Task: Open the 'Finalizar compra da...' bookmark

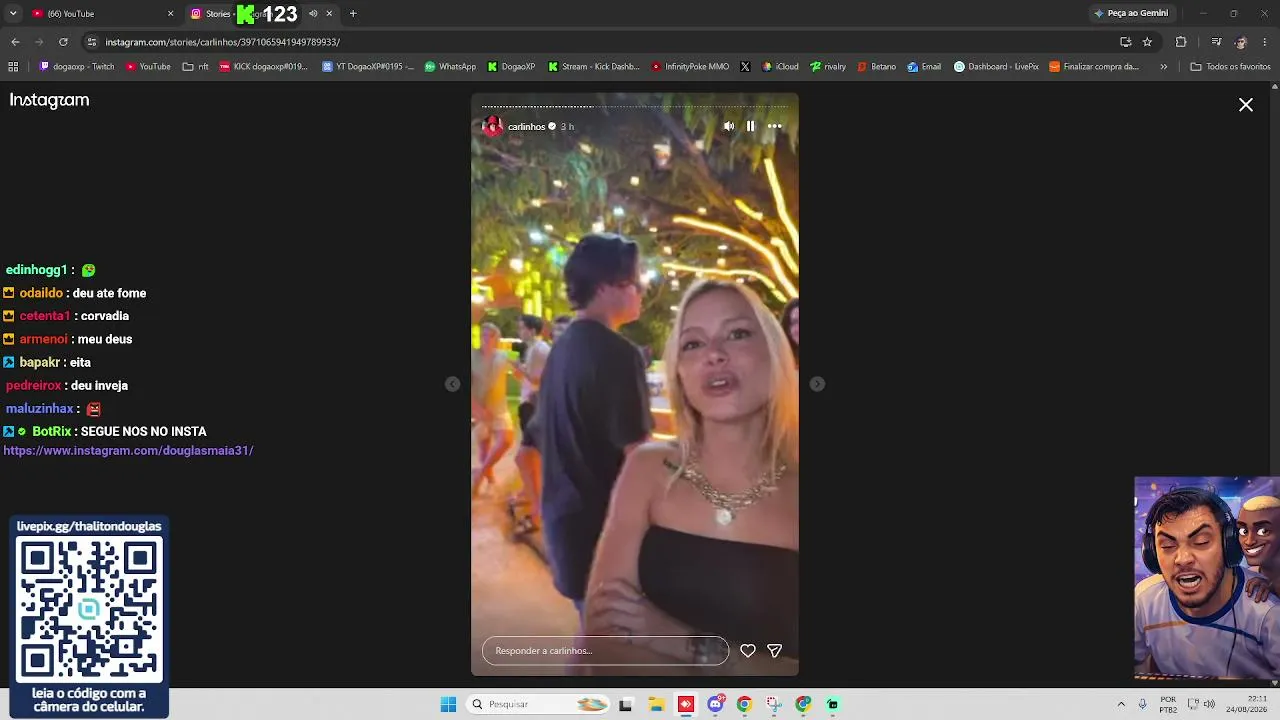Action: 1094,67
